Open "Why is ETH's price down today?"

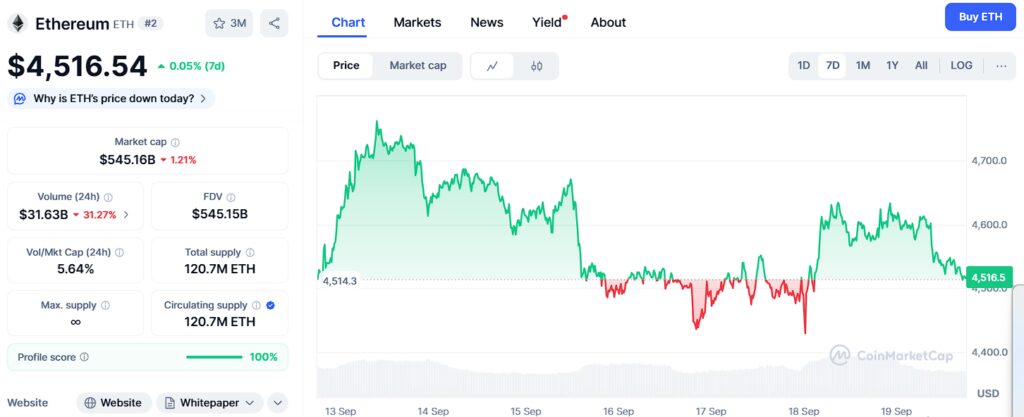(x=111, y=98)
